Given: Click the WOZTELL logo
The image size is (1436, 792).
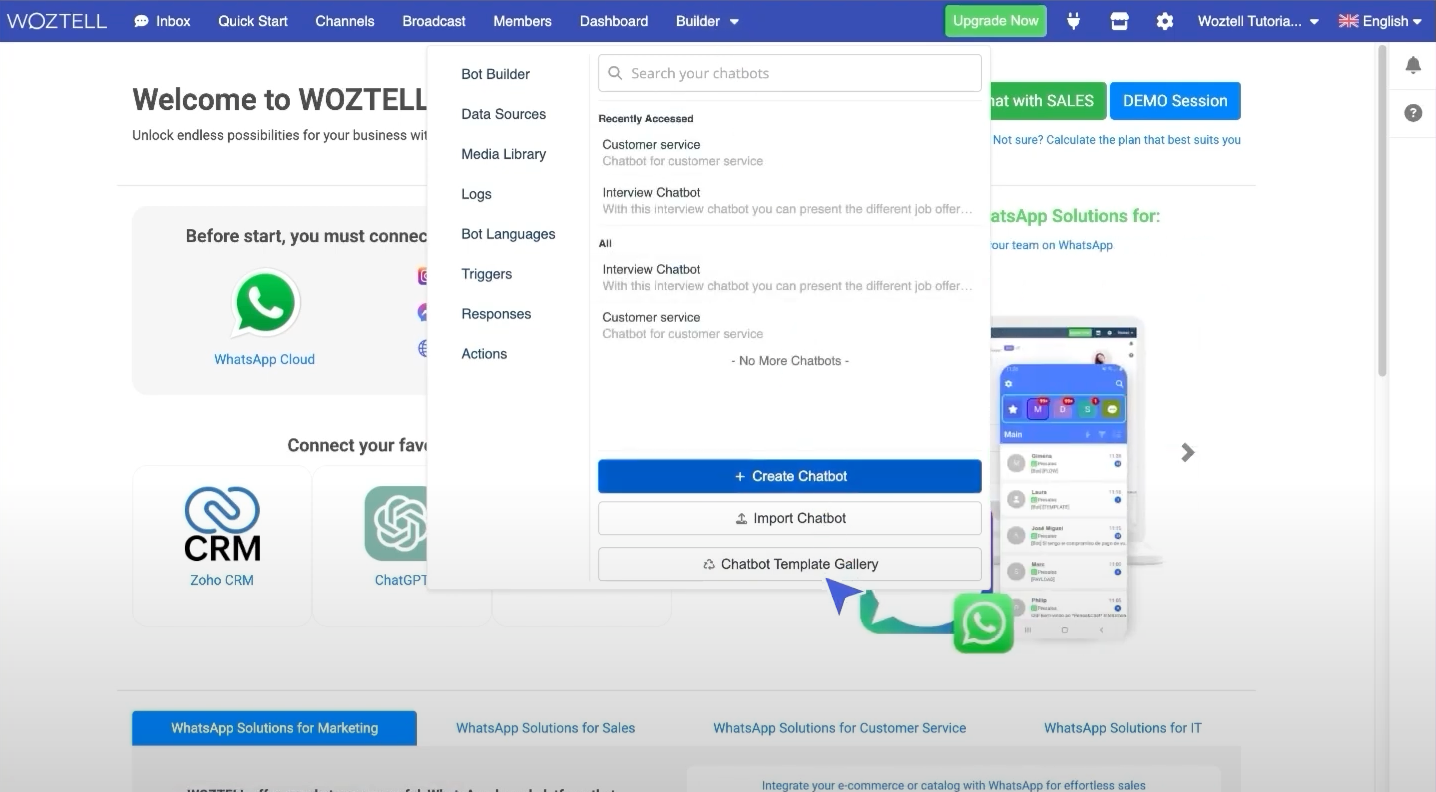Looking at the screenshot, I should [x=57, y=21].
